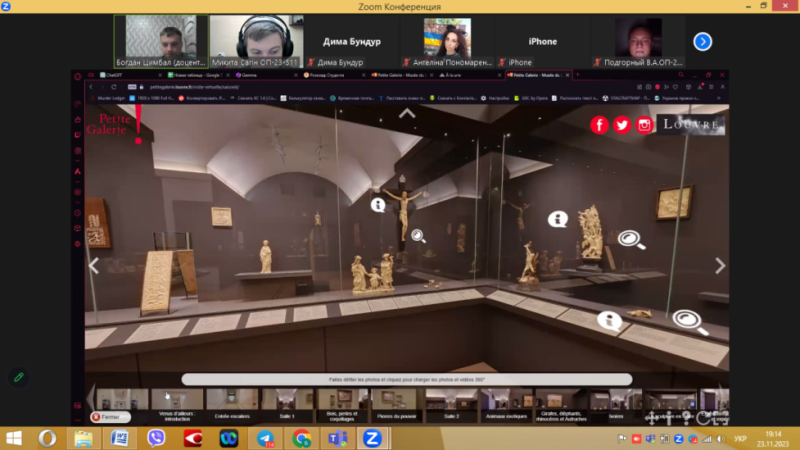Viewport: 800px width, 450px height.
Task: Select the 'Pierres du pouvoir' thumbnail
Action: [396, 405]
